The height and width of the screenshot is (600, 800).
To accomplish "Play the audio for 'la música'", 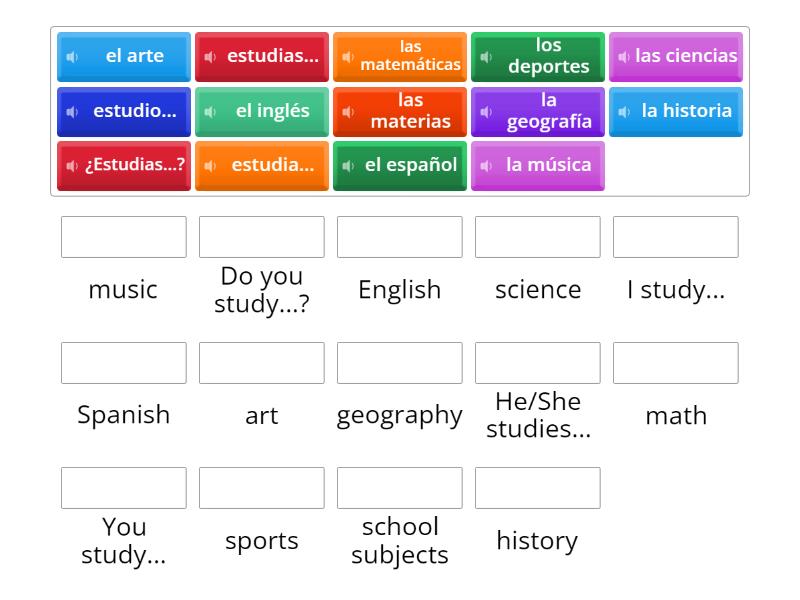I will point(487,165).
